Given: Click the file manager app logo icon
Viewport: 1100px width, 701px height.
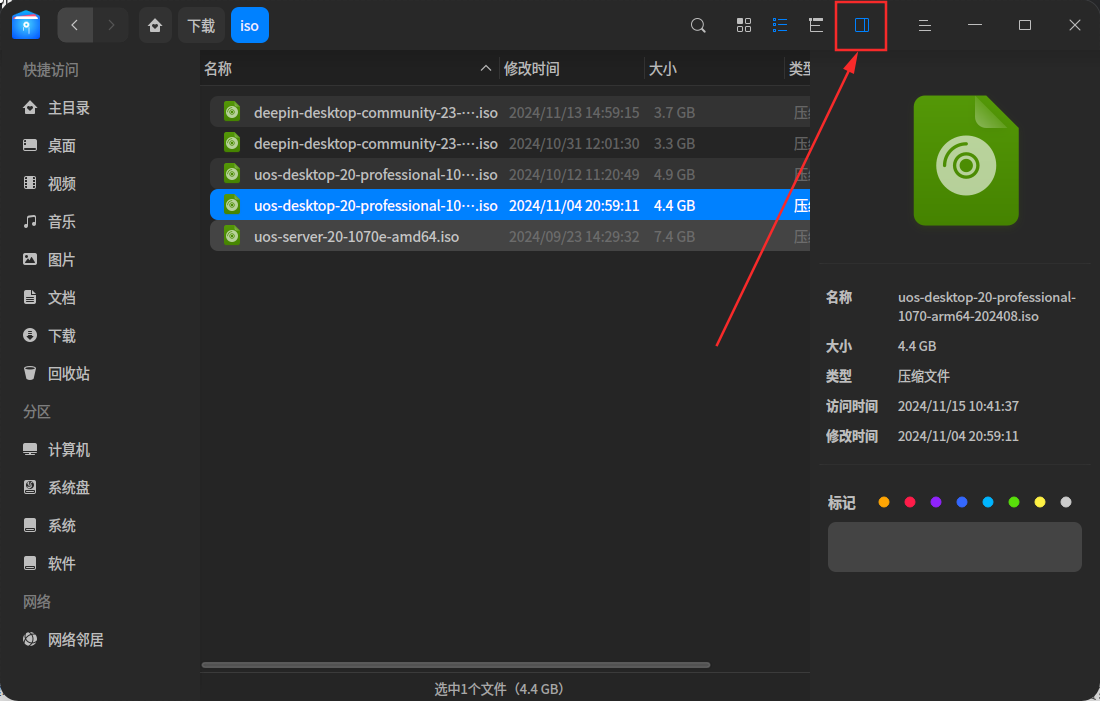Looking at the screenshot, I should pyautogui.click(x=26, y=25).
